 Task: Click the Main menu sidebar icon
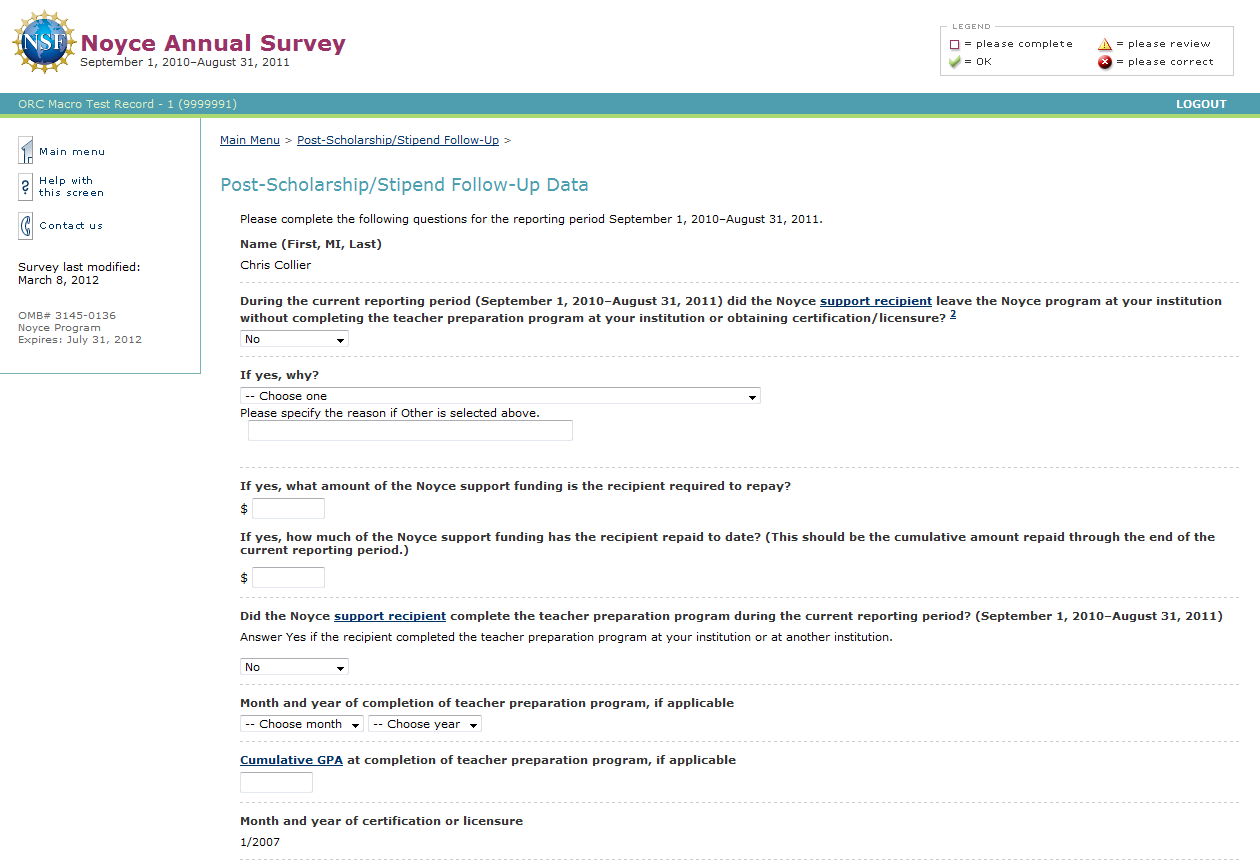(26, 151)
